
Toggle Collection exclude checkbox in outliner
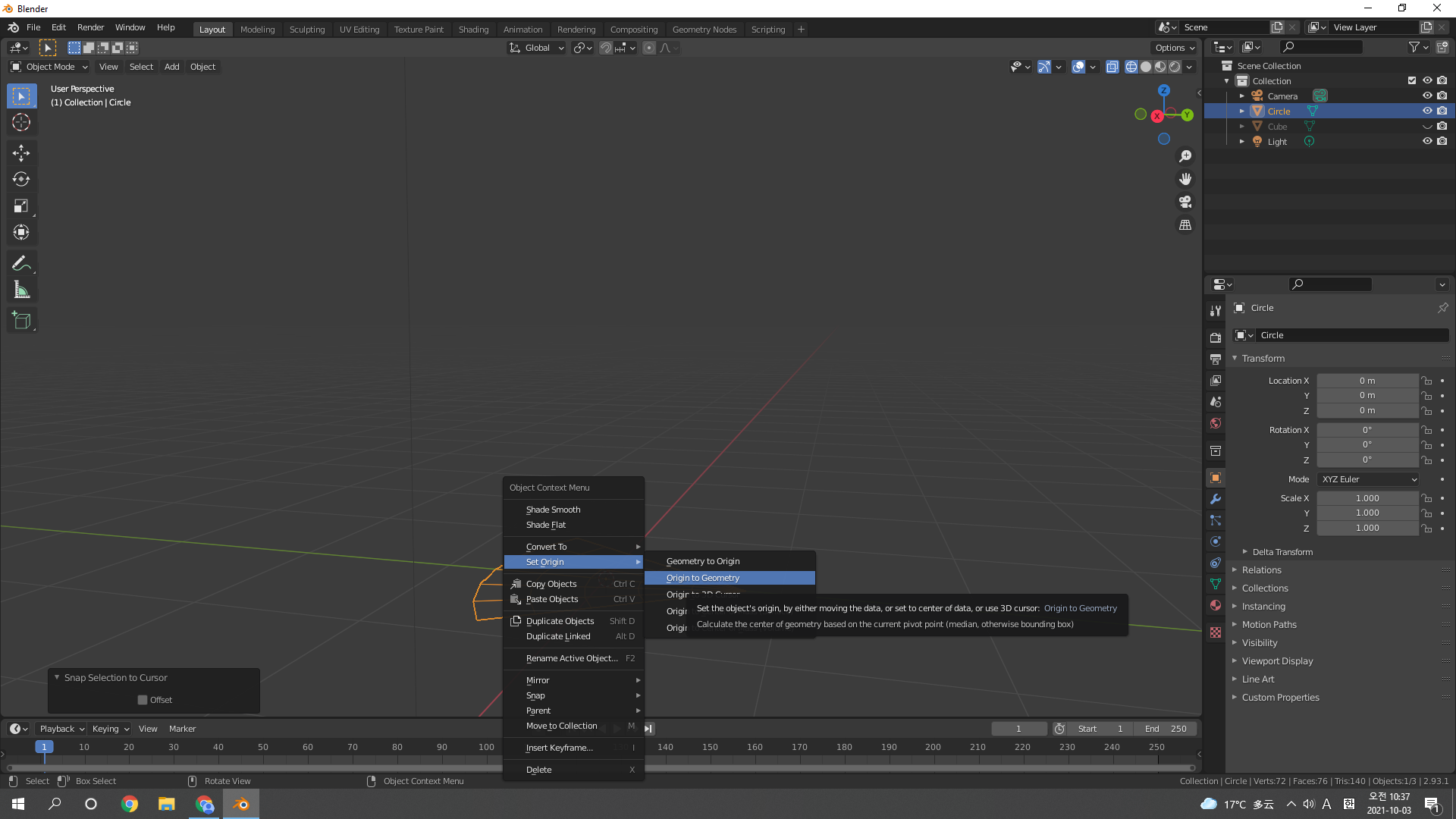click(x=1411, y=81)
